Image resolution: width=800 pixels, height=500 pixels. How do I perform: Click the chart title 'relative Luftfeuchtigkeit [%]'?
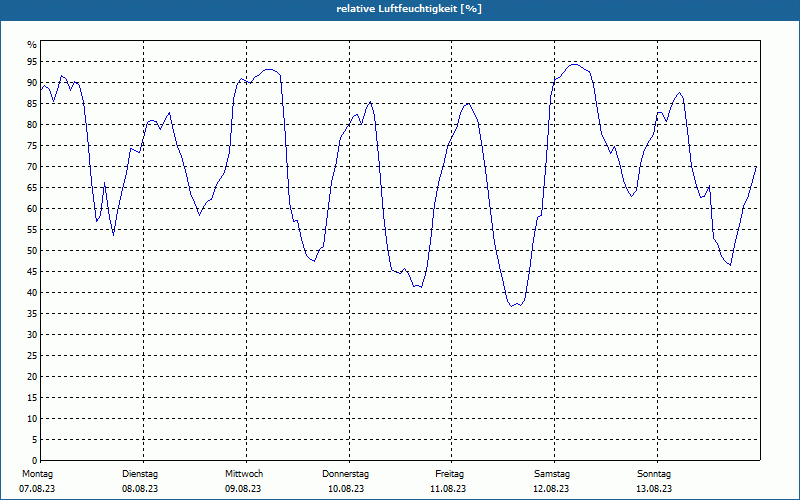tap(409, 9)
